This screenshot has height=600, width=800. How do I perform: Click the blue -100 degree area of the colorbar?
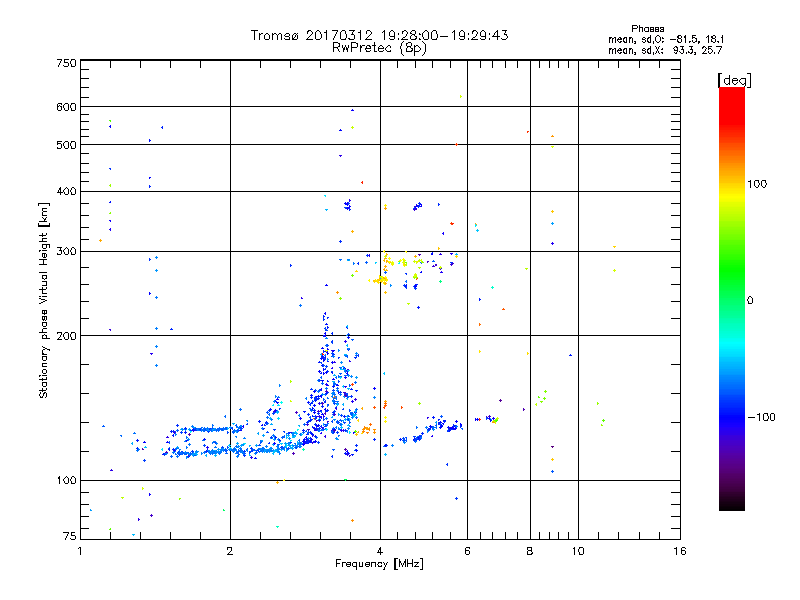coord(732,417)
